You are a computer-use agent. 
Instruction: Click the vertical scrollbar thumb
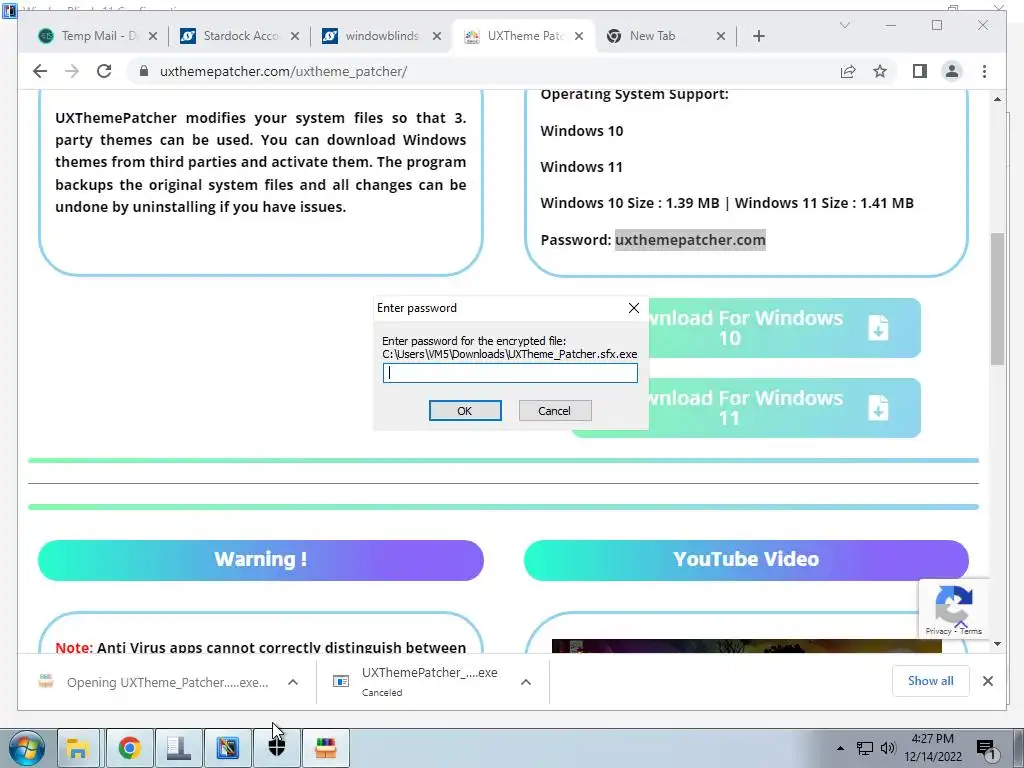tap(997, 298)
